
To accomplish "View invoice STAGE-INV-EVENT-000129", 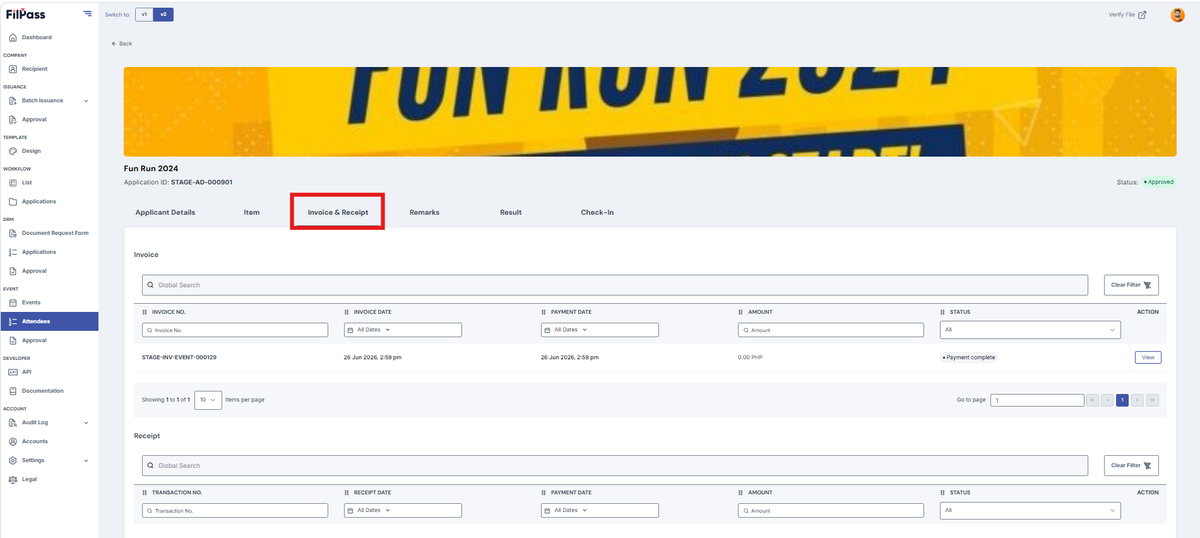I will click(x=1148, y=357).
